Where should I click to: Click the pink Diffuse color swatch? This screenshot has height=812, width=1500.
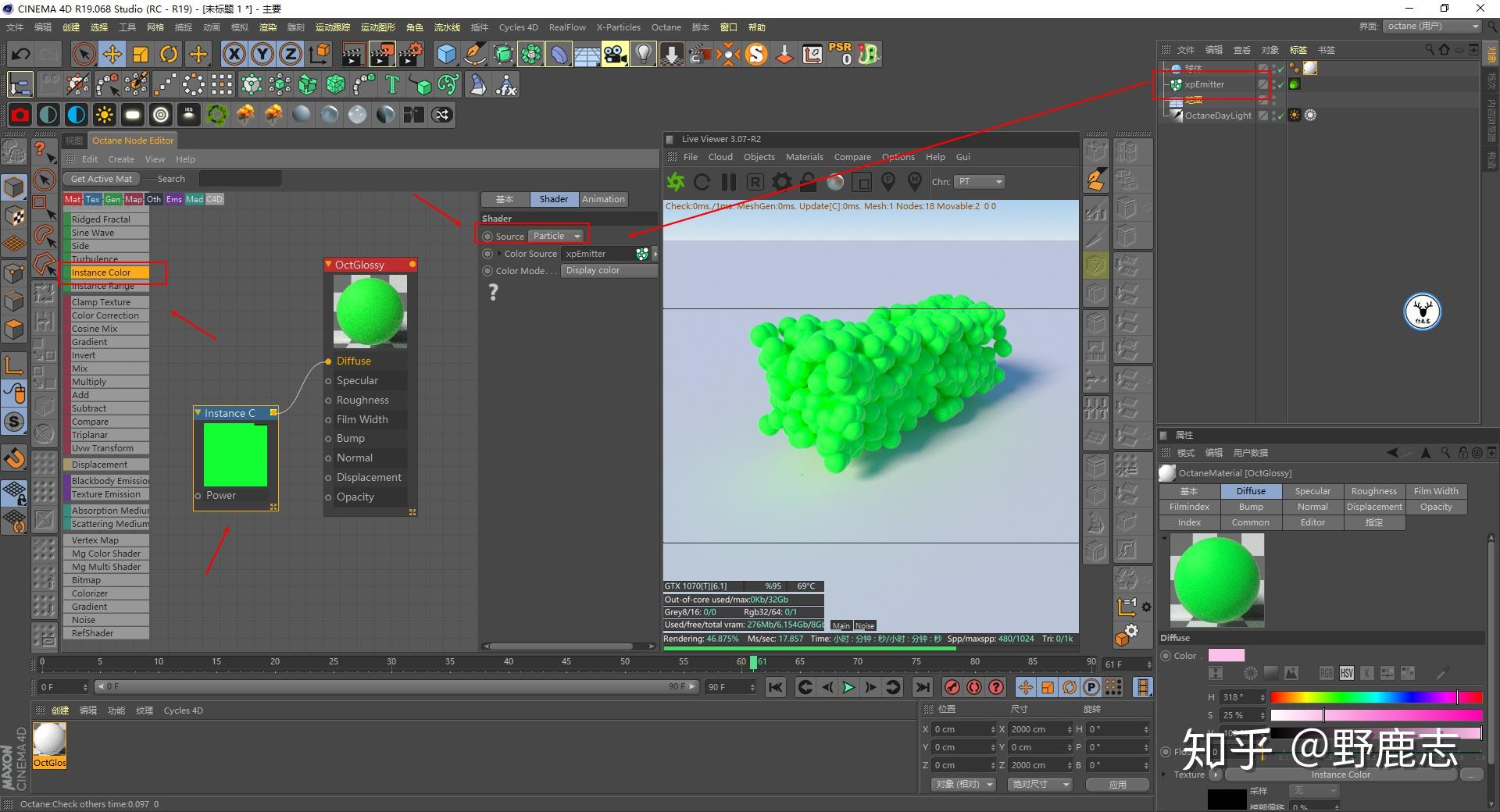tap(1227, 656)
